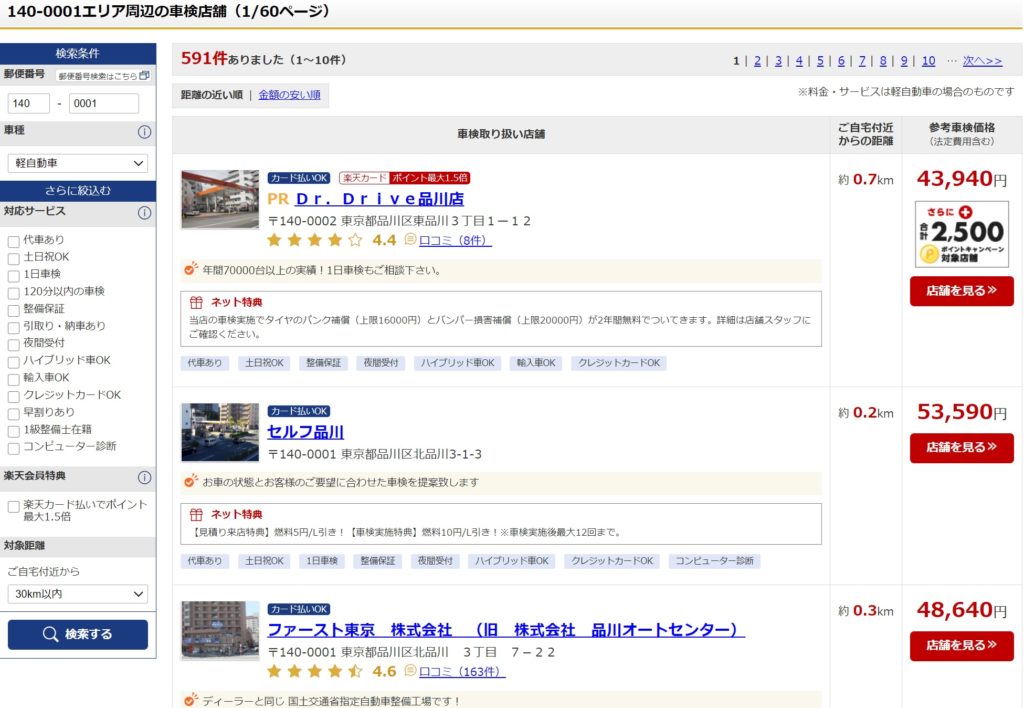This screenshot has height=708, width=1024.
Task: Click the カード払いOK badge on Dr. Drive品川店
Action: coord(298,178)
